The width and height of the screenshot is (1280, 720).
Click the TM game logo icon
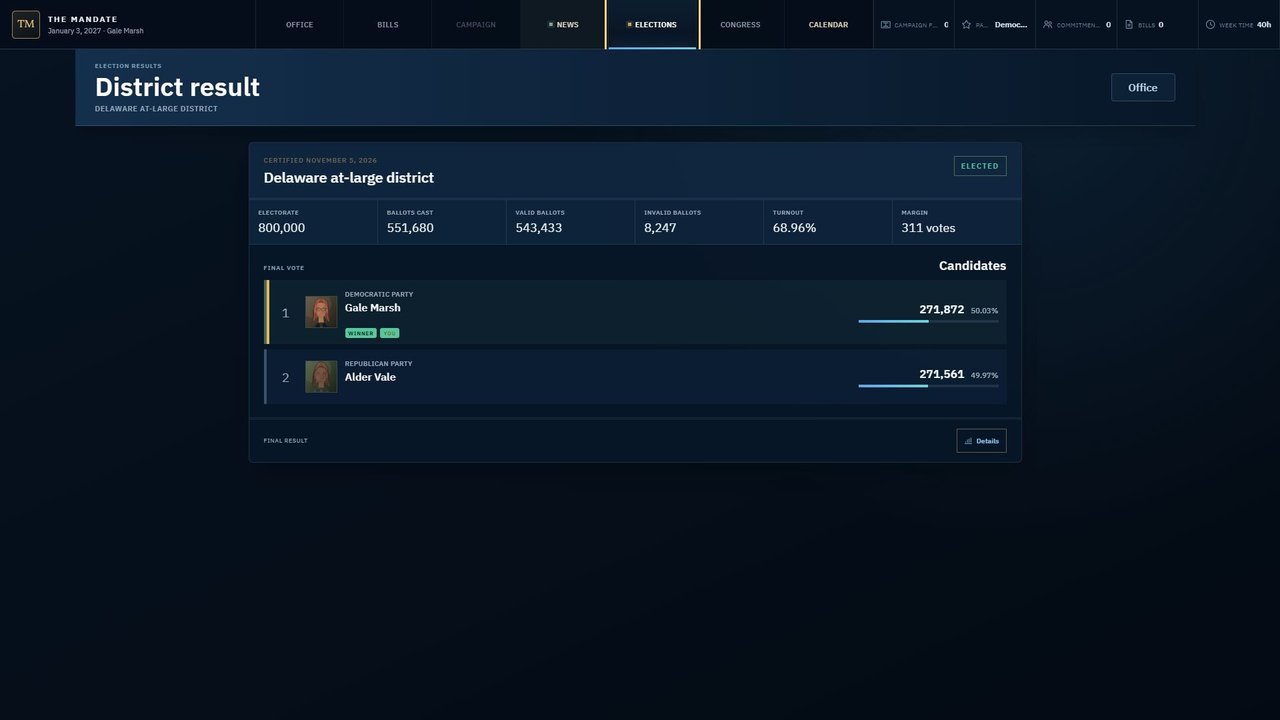[26, 24]
